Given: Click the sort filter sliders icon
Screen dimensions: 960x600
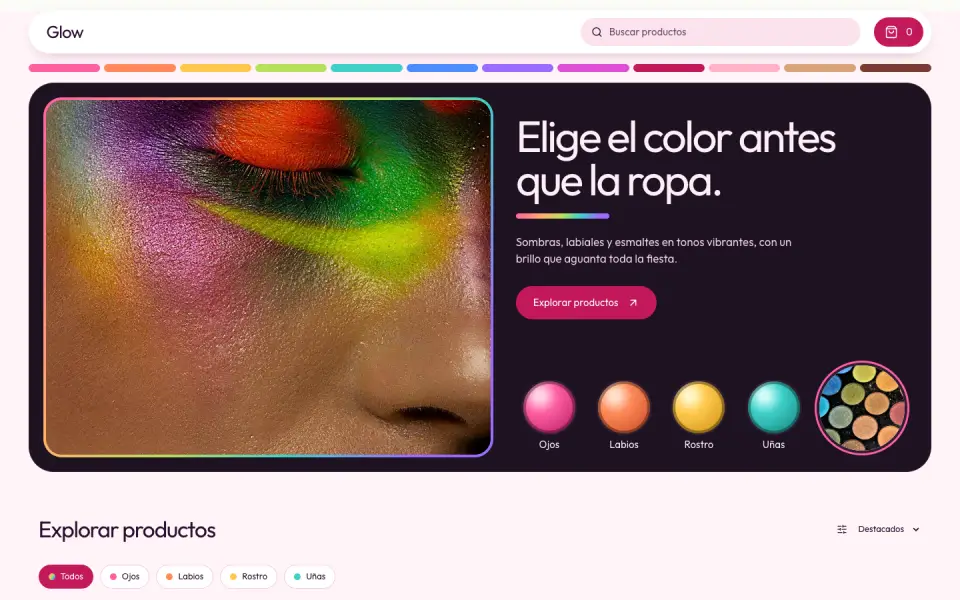Looking at the screenshot, I should [842, 529].
